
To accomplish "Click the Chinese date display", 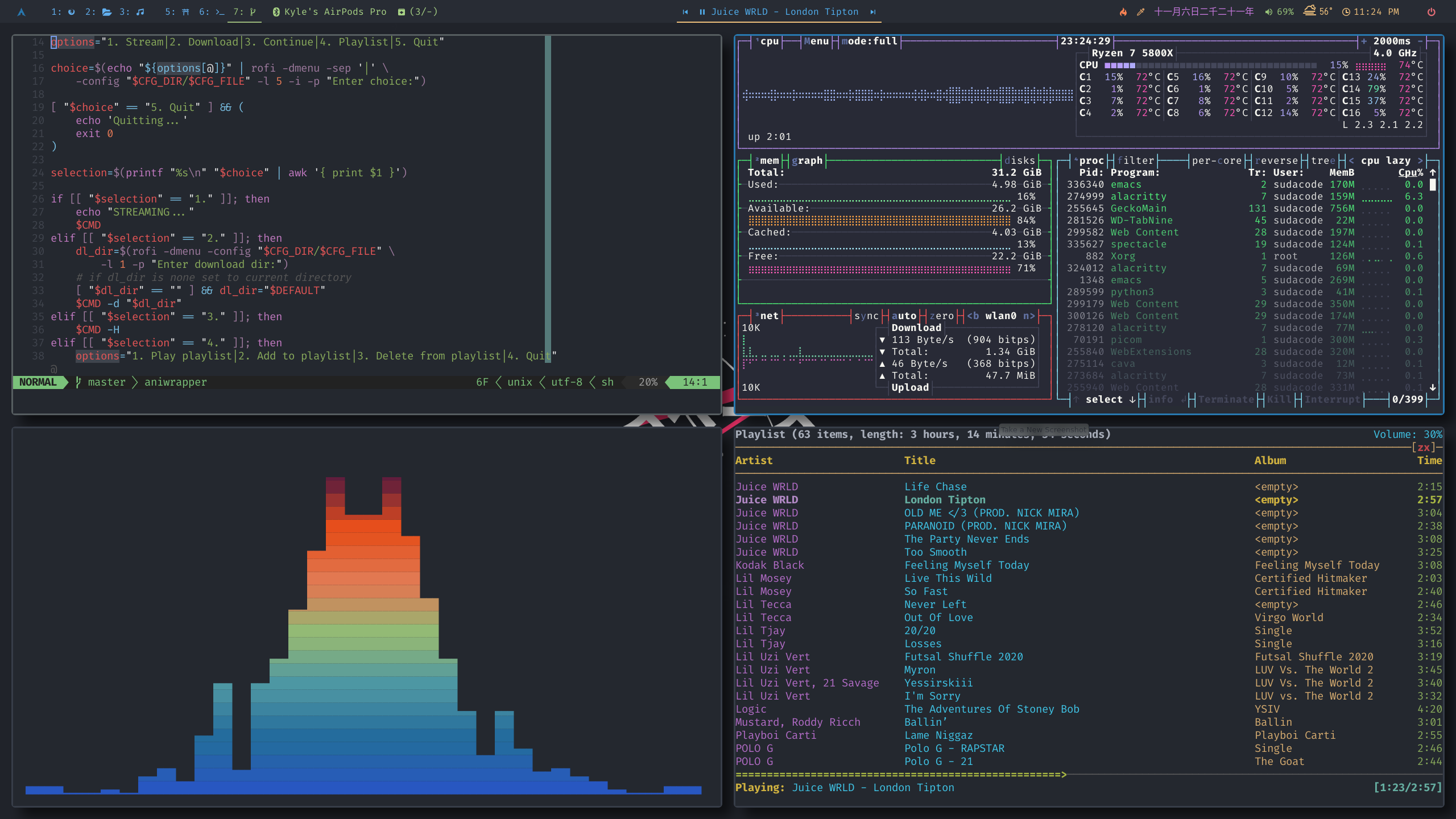I will coord(1204,12).
